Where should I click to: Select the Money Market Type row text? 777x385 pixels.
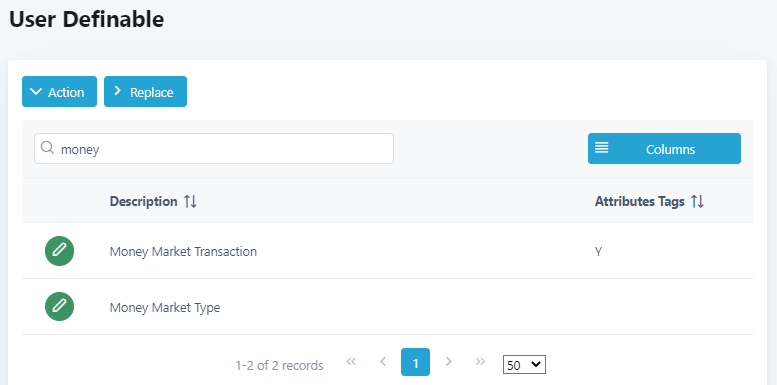165,308
